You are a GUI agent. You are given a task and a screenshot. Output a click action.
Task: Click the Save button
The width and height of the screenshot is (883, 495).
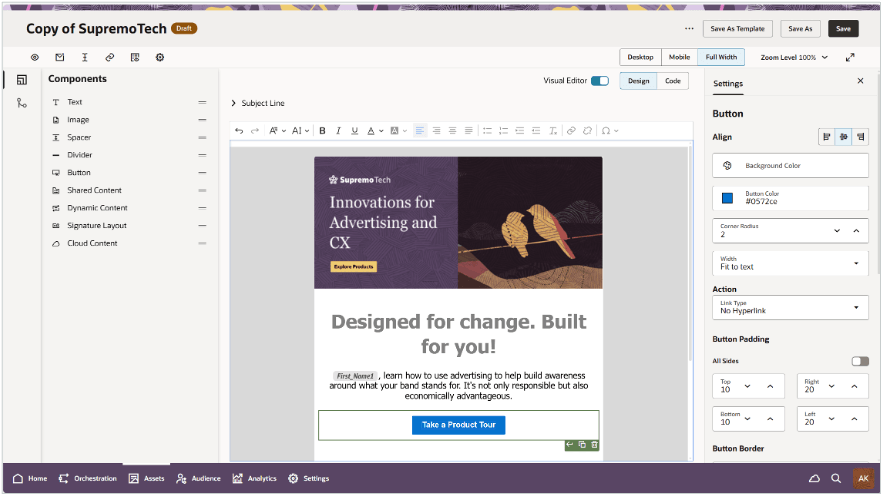pos(843,29)
